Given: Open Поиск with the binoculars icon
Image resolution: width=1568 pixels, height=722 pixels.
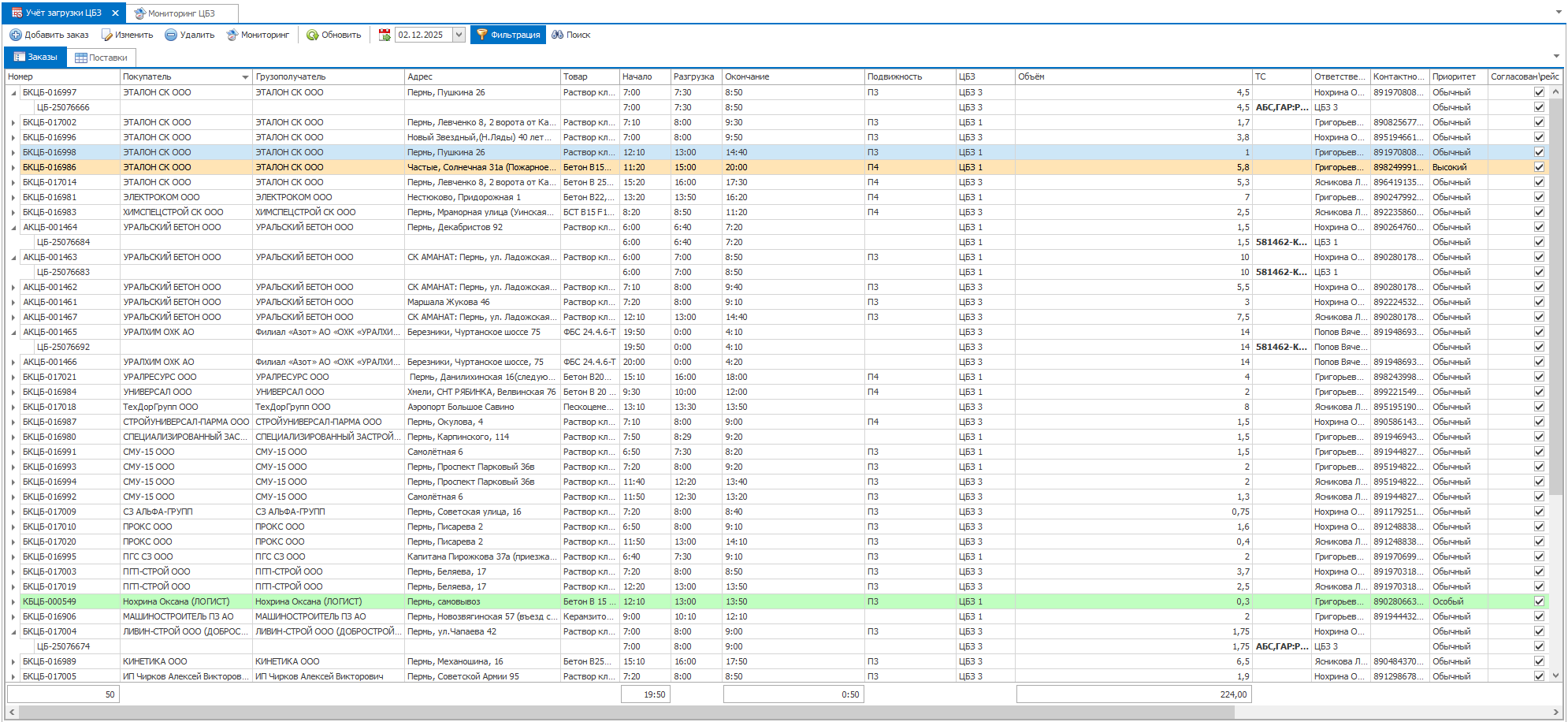Looking at the screenshot, I should click(557, 35).
